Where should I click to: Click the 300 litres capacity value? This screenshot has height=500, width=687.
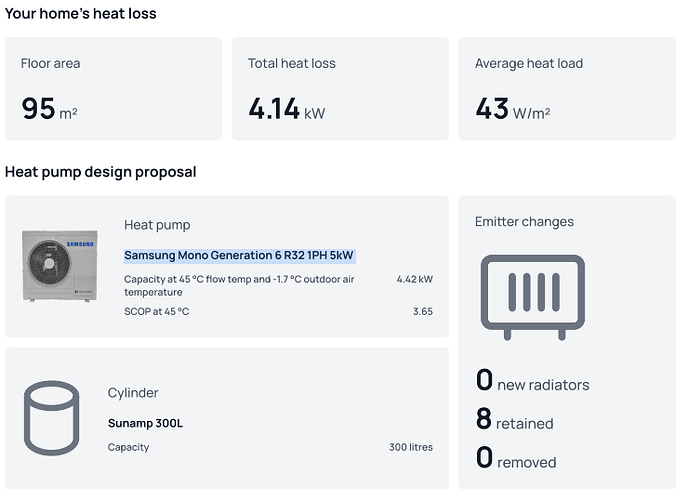click(x=410, y=447)
